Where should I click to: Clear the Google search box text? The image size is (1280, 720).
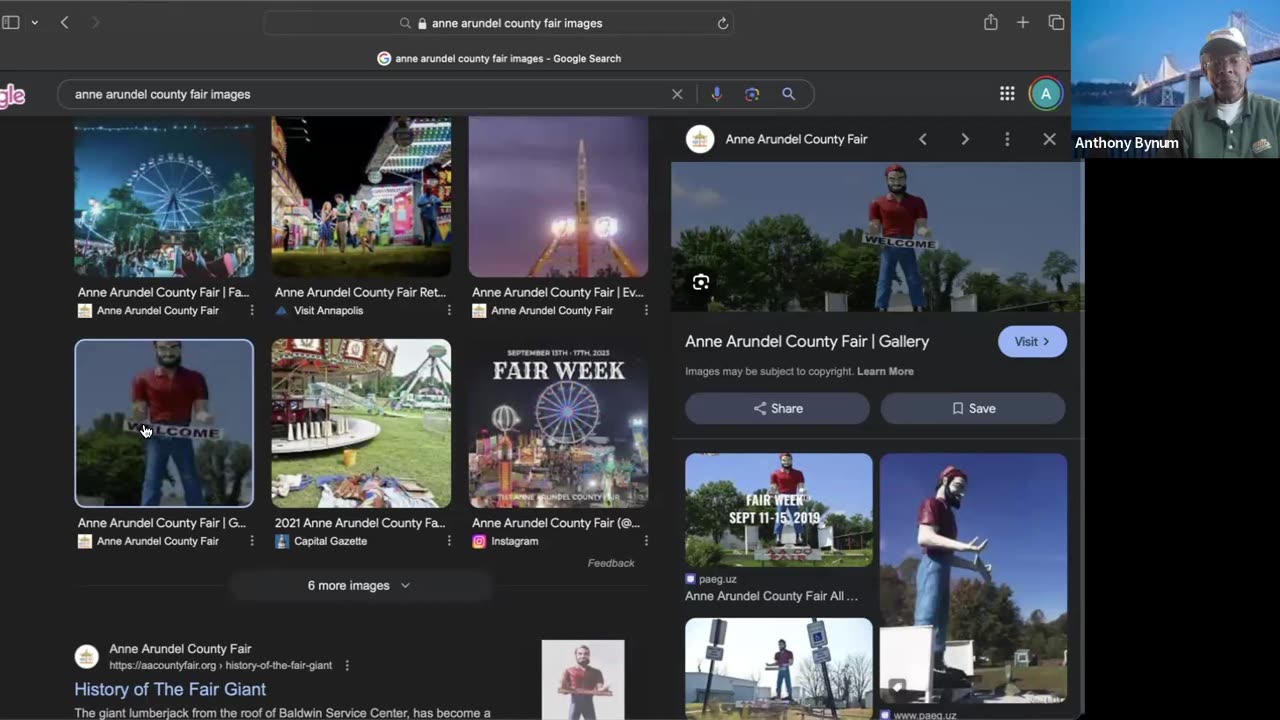click(677, 94)
